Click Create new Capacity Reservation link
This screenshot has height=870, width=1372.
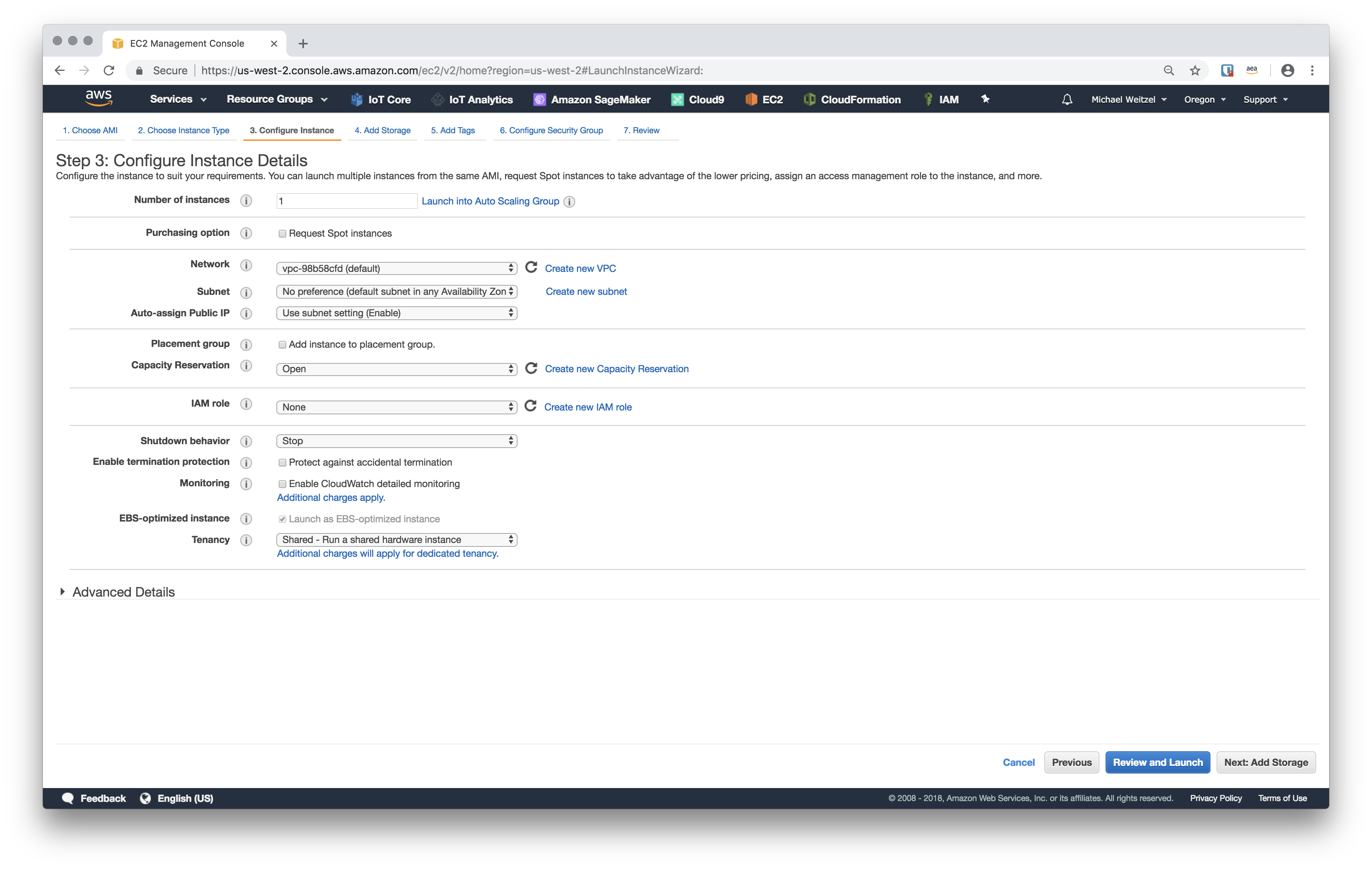click(616, 369)
